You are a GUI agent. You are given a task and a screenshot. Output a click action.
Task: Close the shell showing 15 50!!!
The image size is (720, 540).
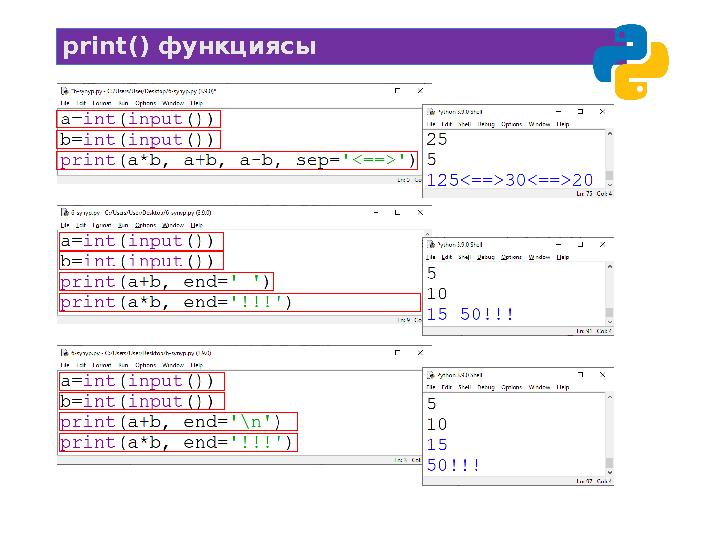[x=602, y=244]
